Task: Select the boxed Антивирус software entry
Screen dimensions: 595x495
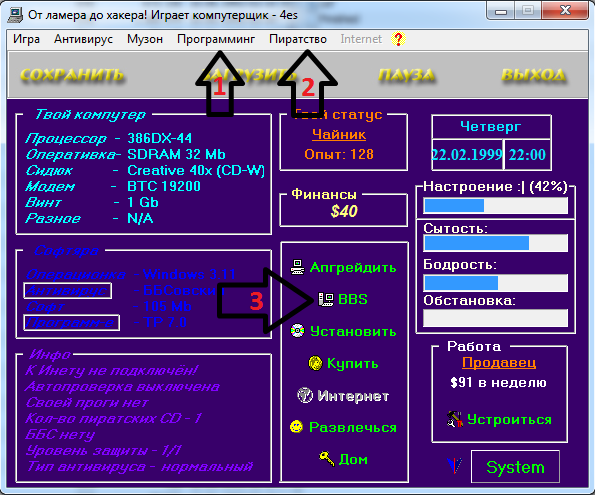Action: click(x=68, y=291)
